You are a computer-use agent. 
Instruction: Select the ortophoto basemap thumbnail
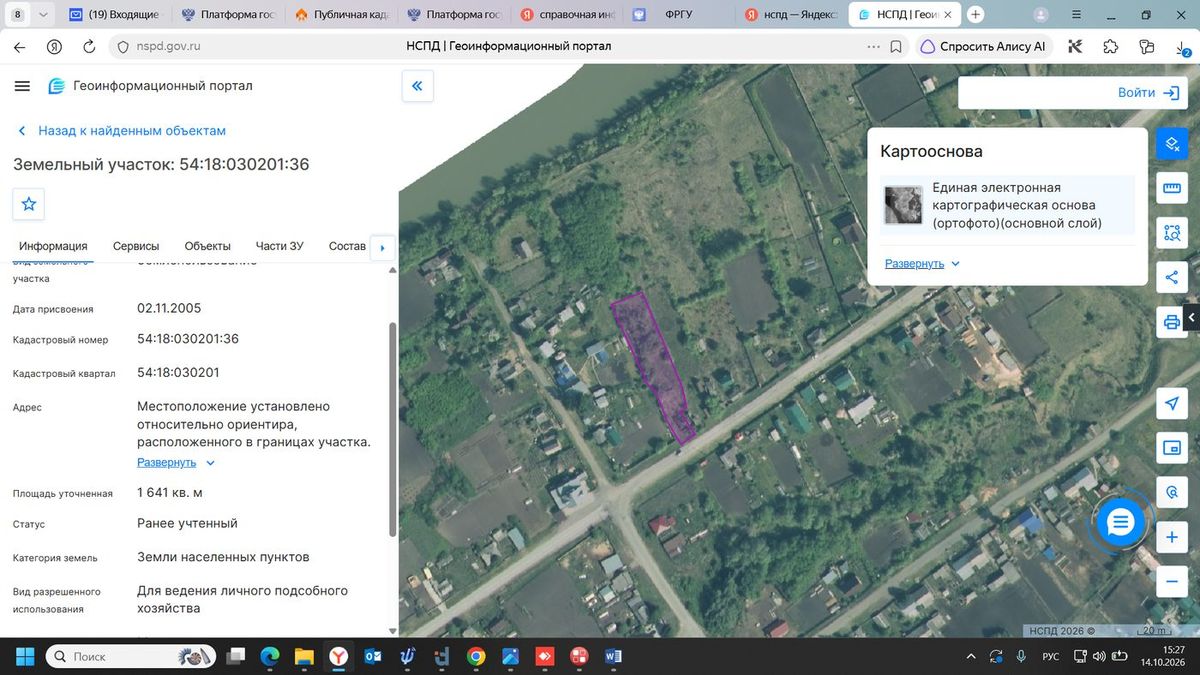point(903,205)
